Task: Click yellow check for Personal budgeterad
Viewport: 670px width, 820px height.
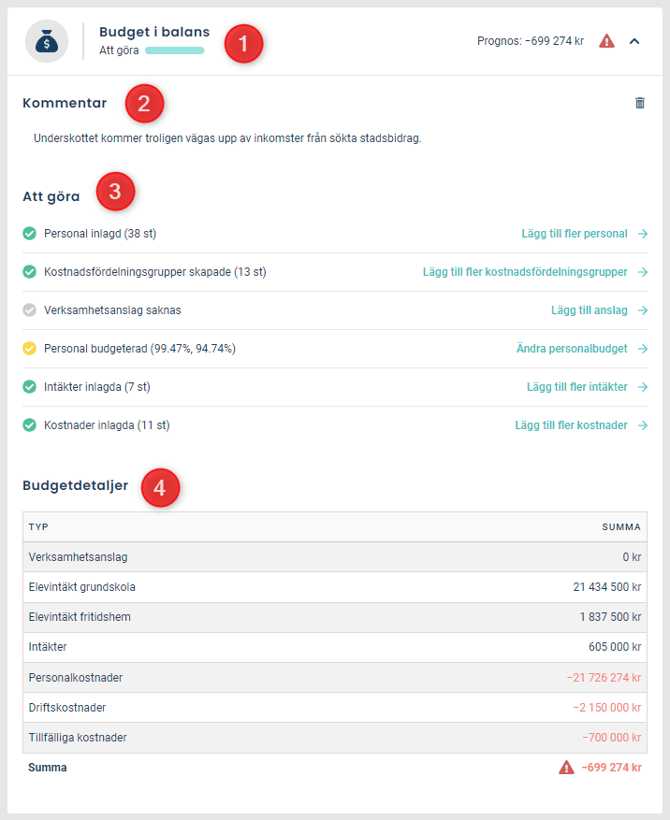Action: pyautogui.click(x=30, y=348)
